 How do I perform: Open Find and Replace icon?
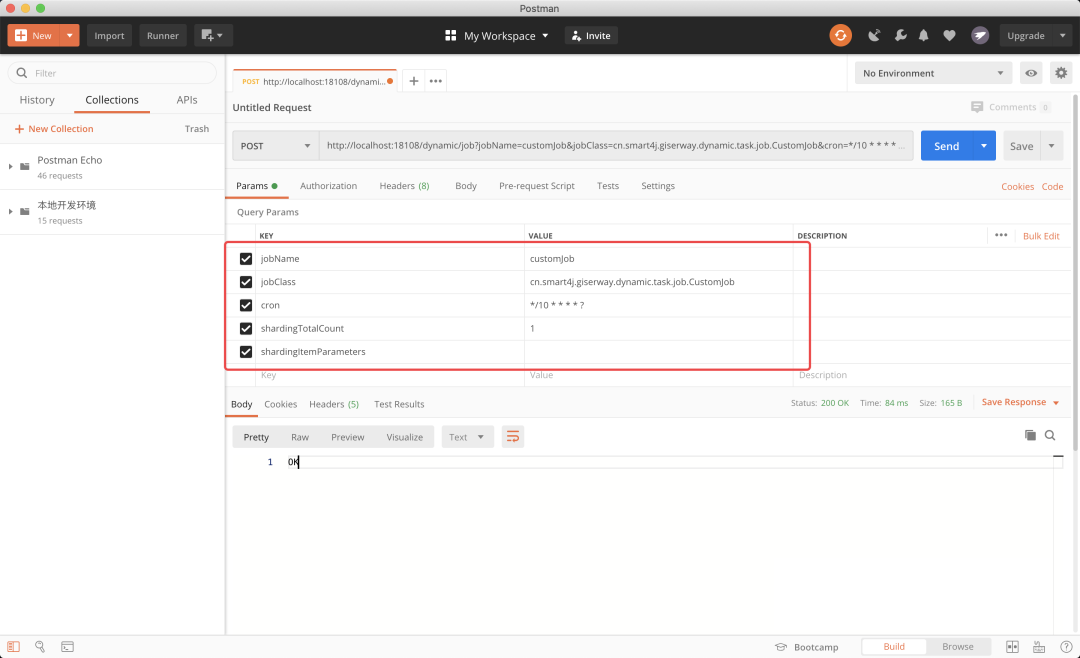pyautogui.click(x=40, y=647)
